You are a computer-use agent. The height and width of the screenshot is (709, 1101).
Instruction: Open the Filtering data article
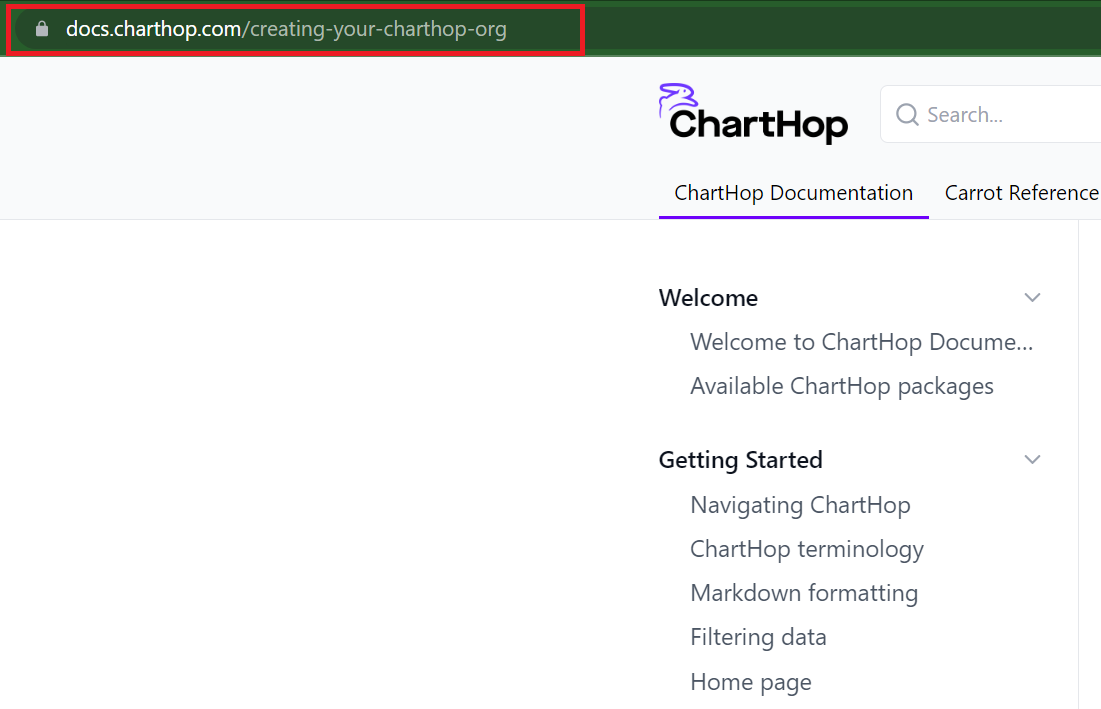(x=758, y=637)
